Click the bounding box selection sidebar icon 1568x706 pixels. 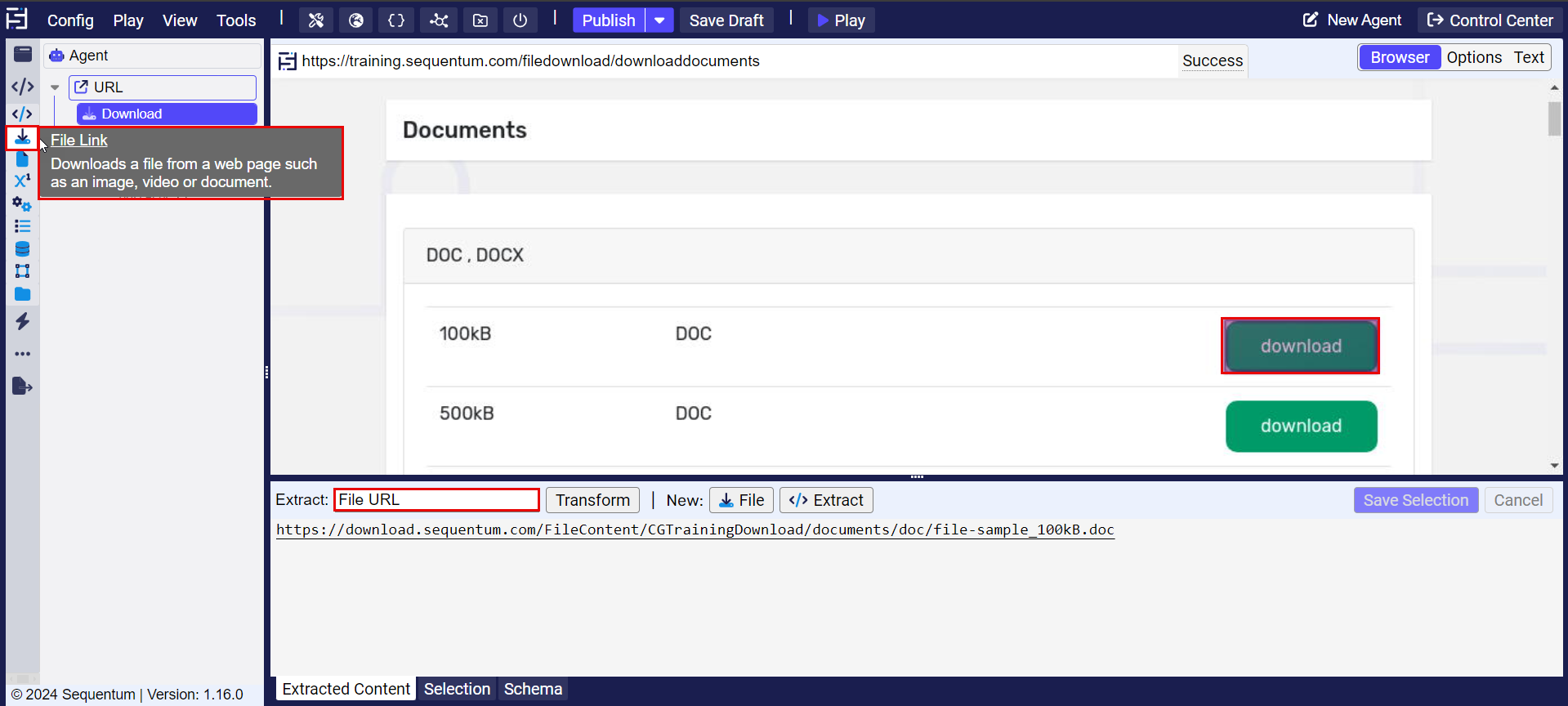(23, 271)
